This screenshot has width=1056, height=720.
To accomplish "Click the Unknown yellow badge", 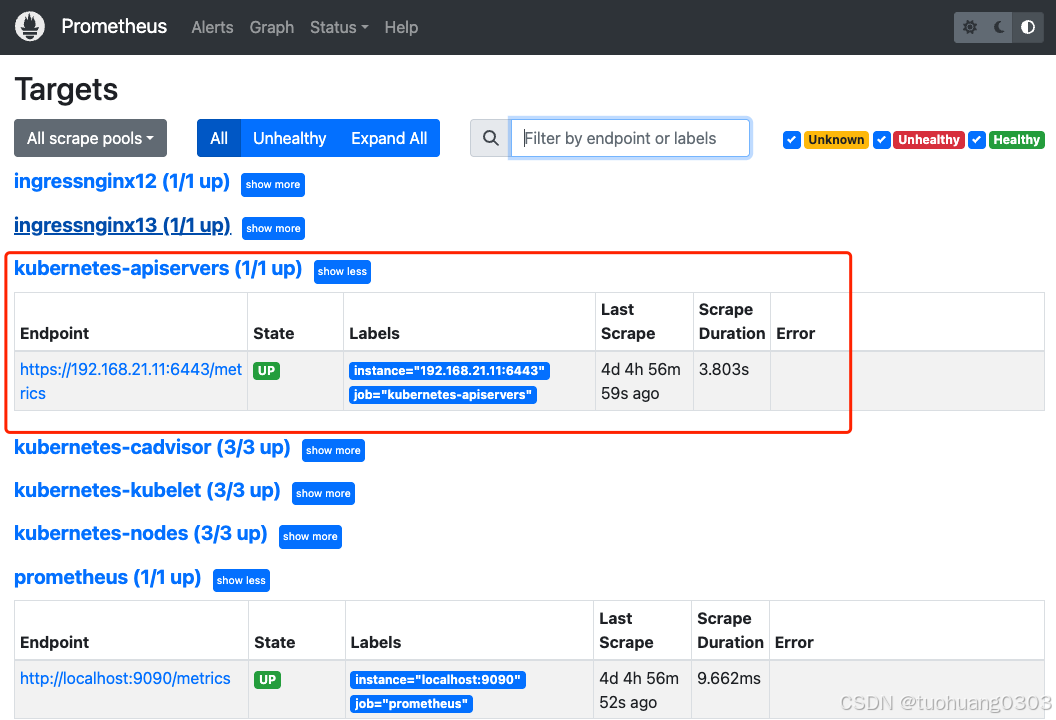I will (x=836, y=140).
